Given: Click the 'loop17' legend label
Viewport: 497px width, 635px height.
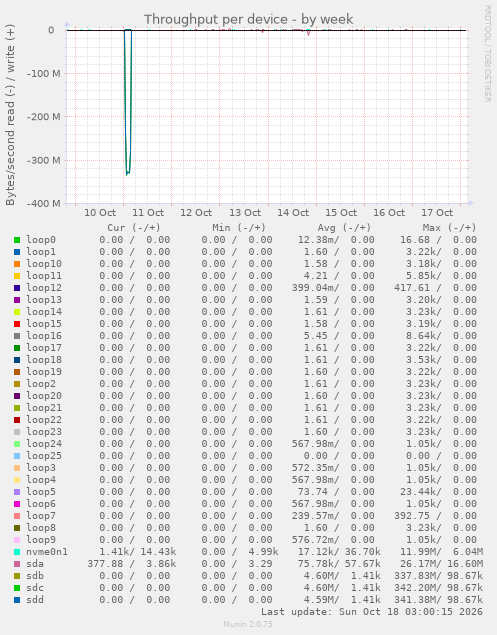Looking at the screenshot, I should [44, 348].
